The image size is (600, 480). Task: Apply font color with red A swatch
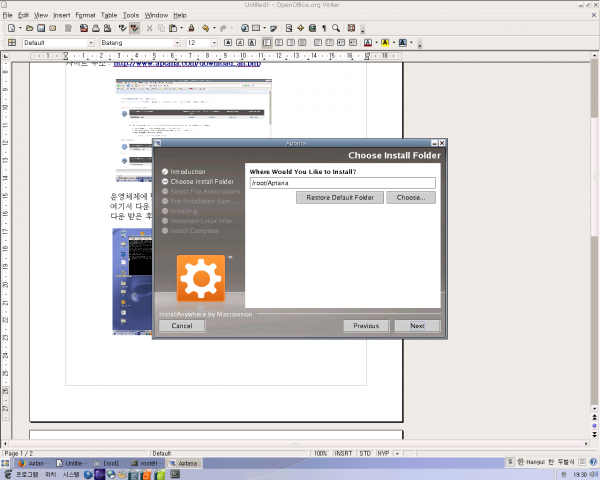pos(368,42)
